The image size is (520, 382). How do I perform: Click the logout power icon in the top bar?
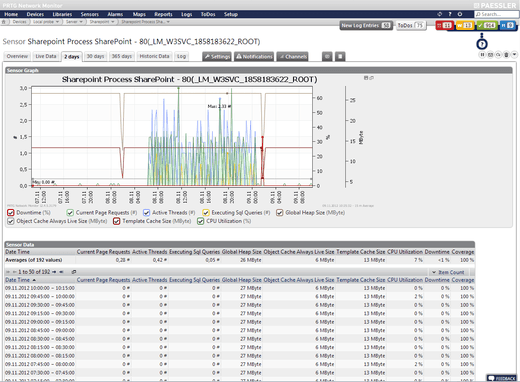tap(460, 14)
